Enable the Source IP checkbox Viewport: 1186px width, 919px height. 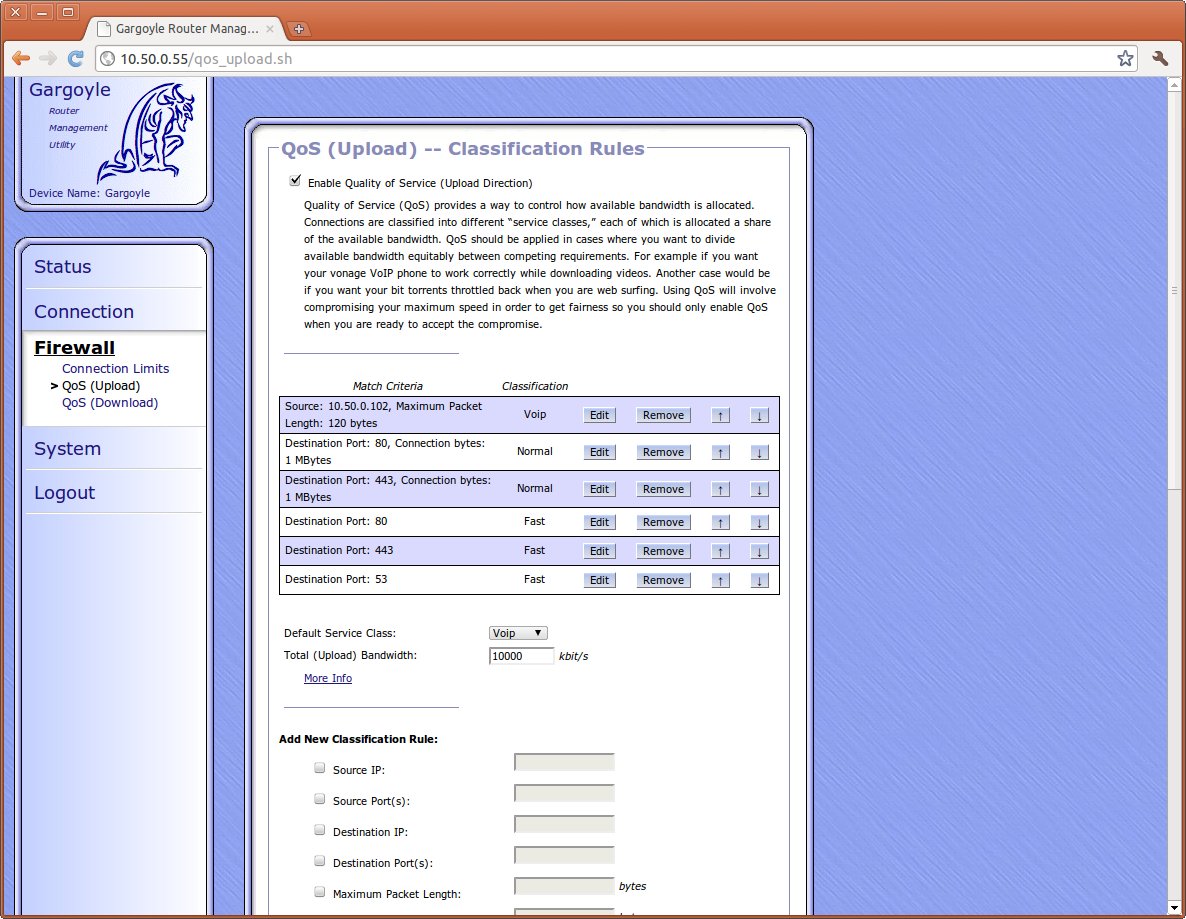coord(319,768)
